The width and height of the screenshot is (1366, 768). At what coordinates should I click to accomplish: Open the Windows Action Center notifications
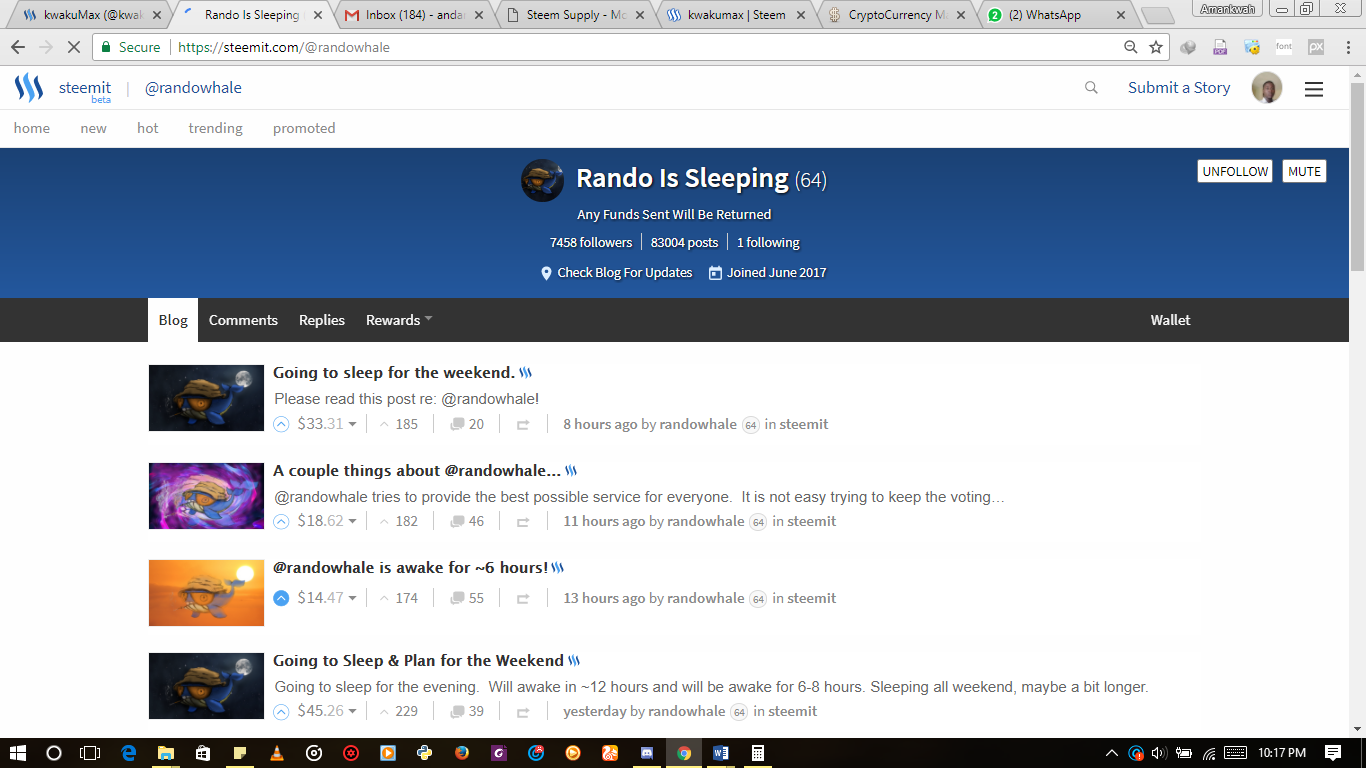coord(1333,753)
